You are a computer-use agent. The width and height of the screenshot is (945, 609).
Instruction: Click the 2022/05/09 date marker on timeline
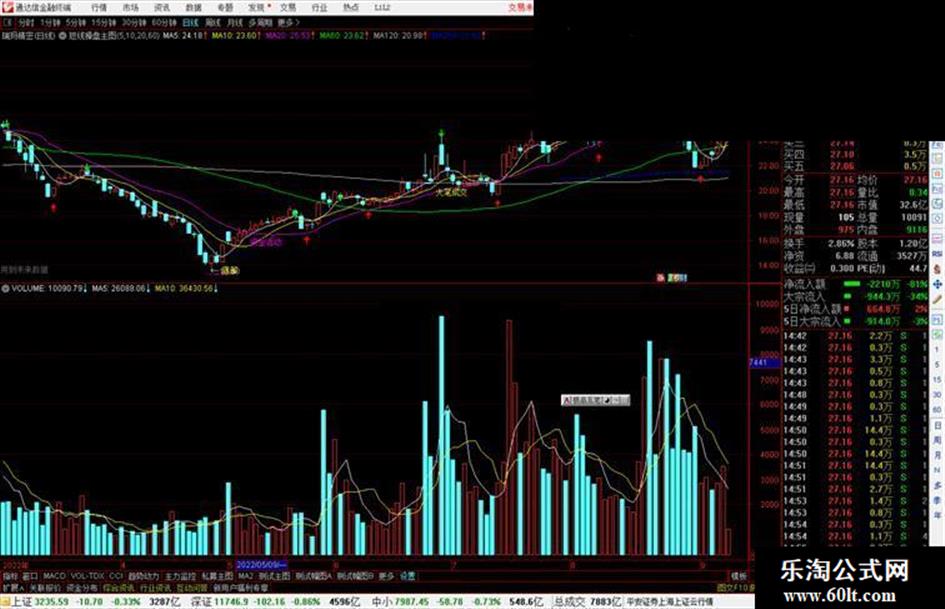[x=261, y=565]
